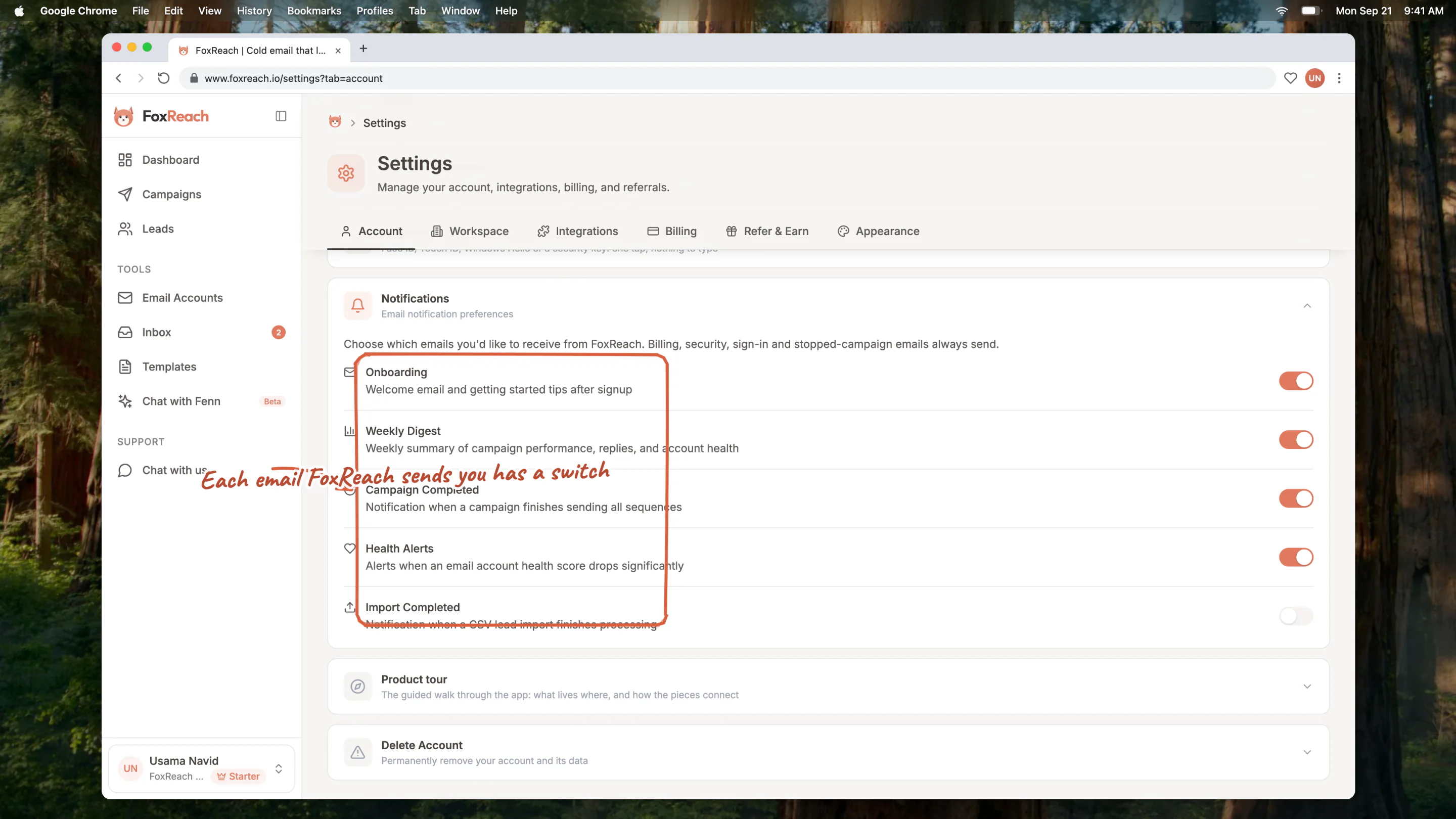Switch to the Integrations tab

pos(578,231)
